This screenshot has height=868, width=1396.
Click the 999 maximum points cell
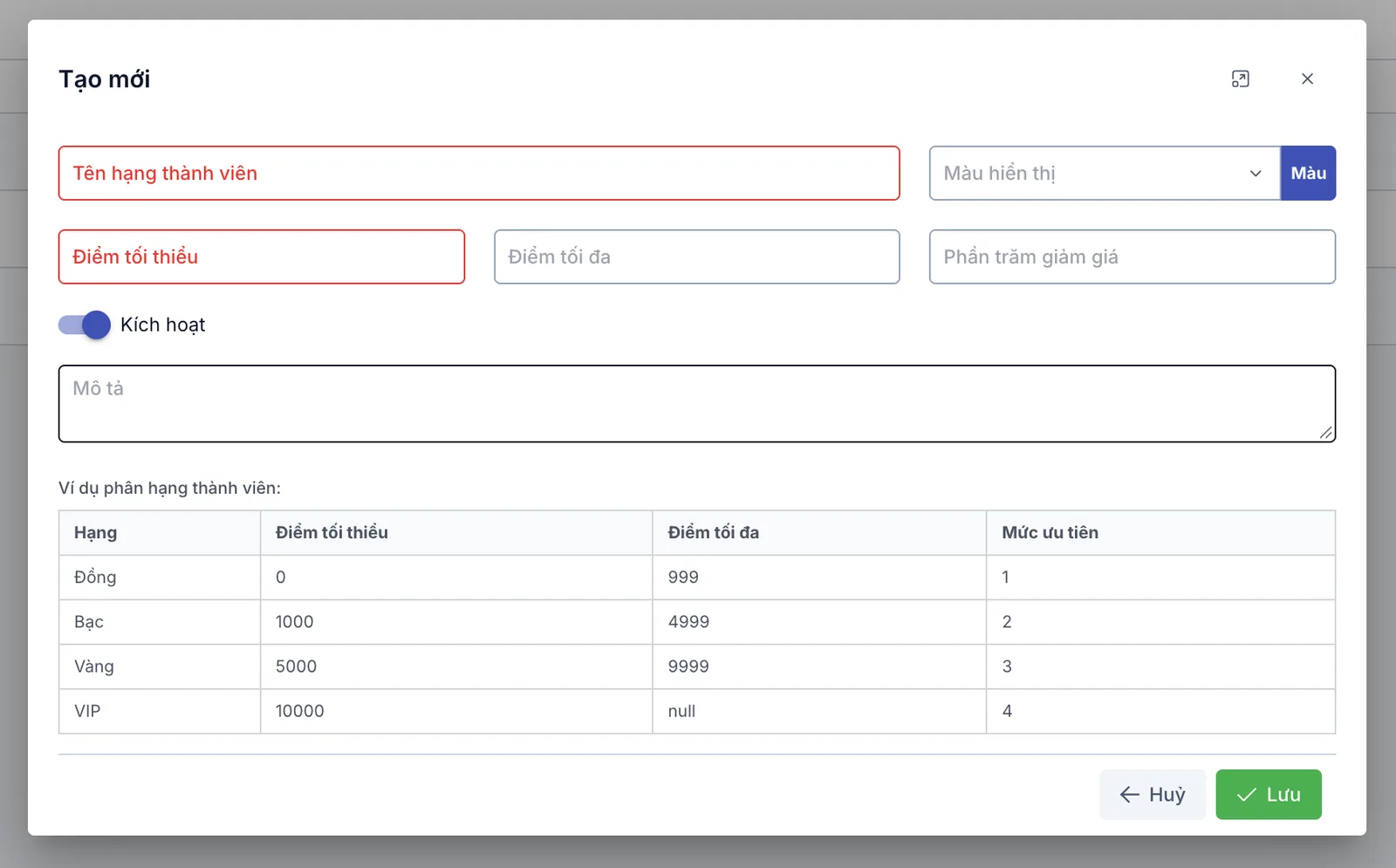pyautogui.click(x=819, y=578)
